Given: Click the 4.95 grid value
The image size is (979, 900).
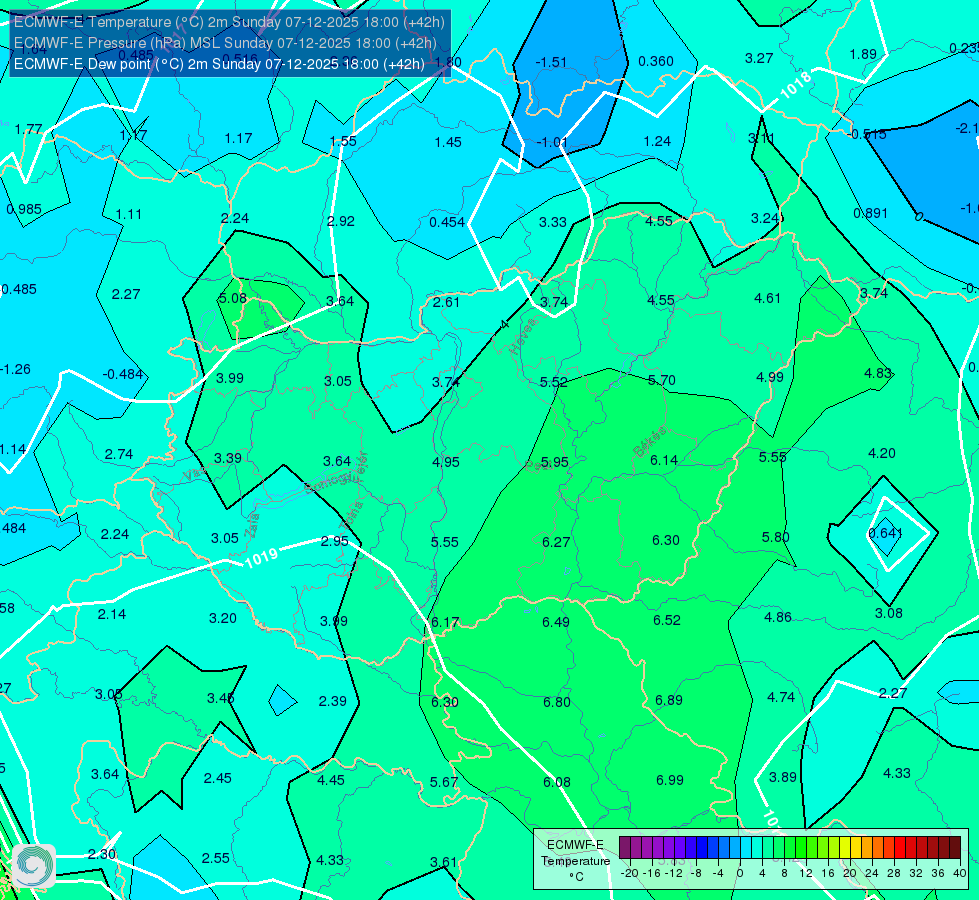Looking at the screenshot, I should [446, 462].
